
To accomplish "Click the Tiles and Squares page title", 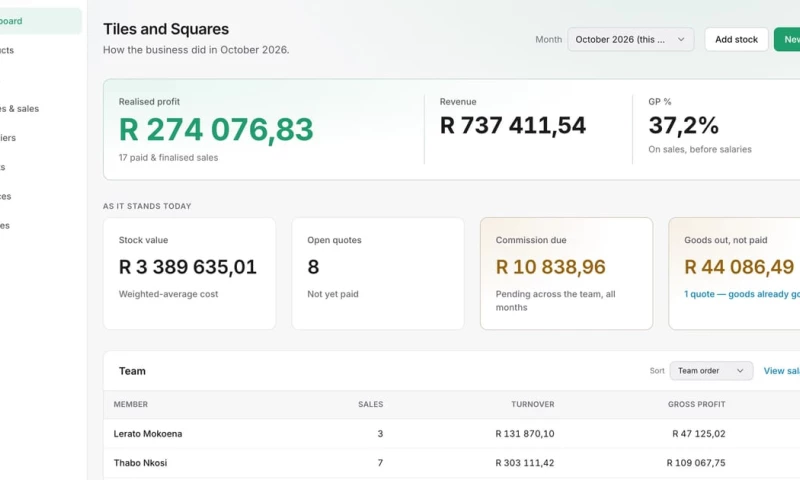I will tap(166, 29).
